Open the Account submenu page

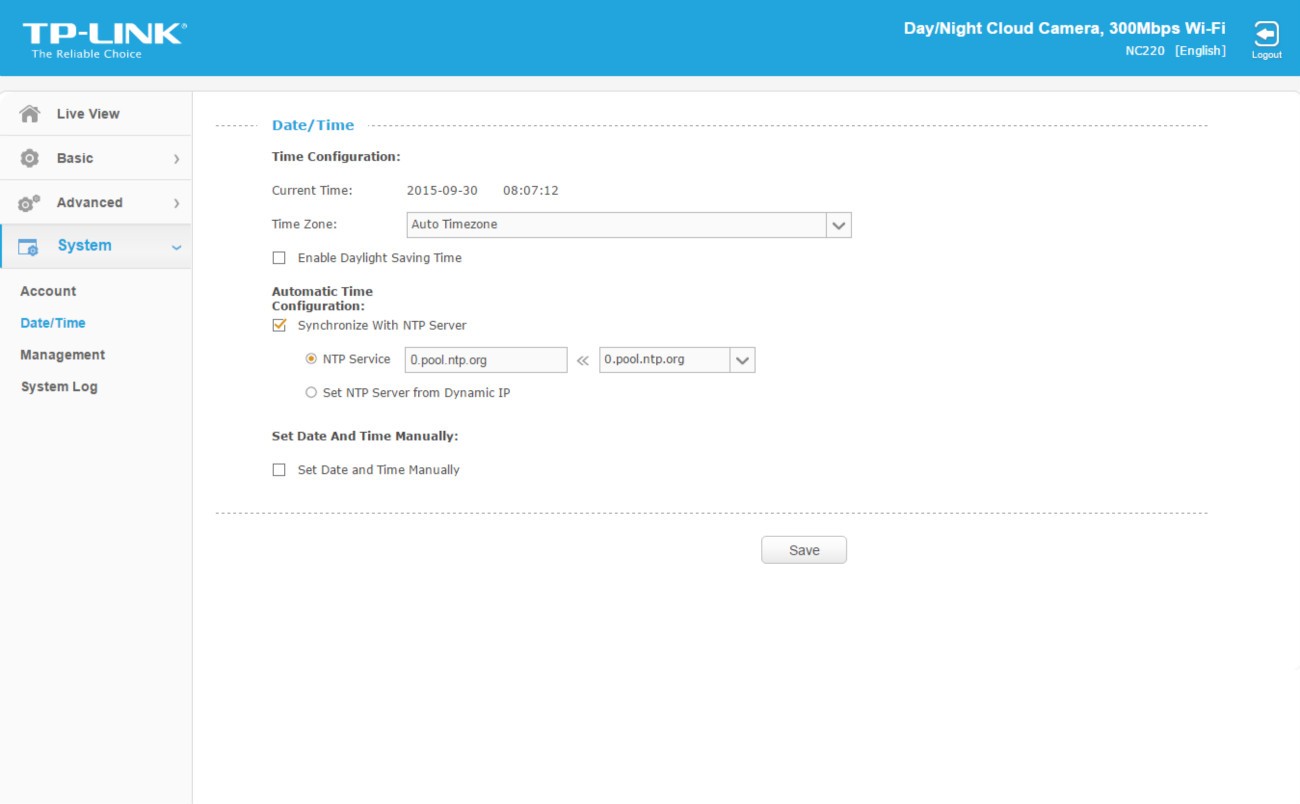coord(48,291)
